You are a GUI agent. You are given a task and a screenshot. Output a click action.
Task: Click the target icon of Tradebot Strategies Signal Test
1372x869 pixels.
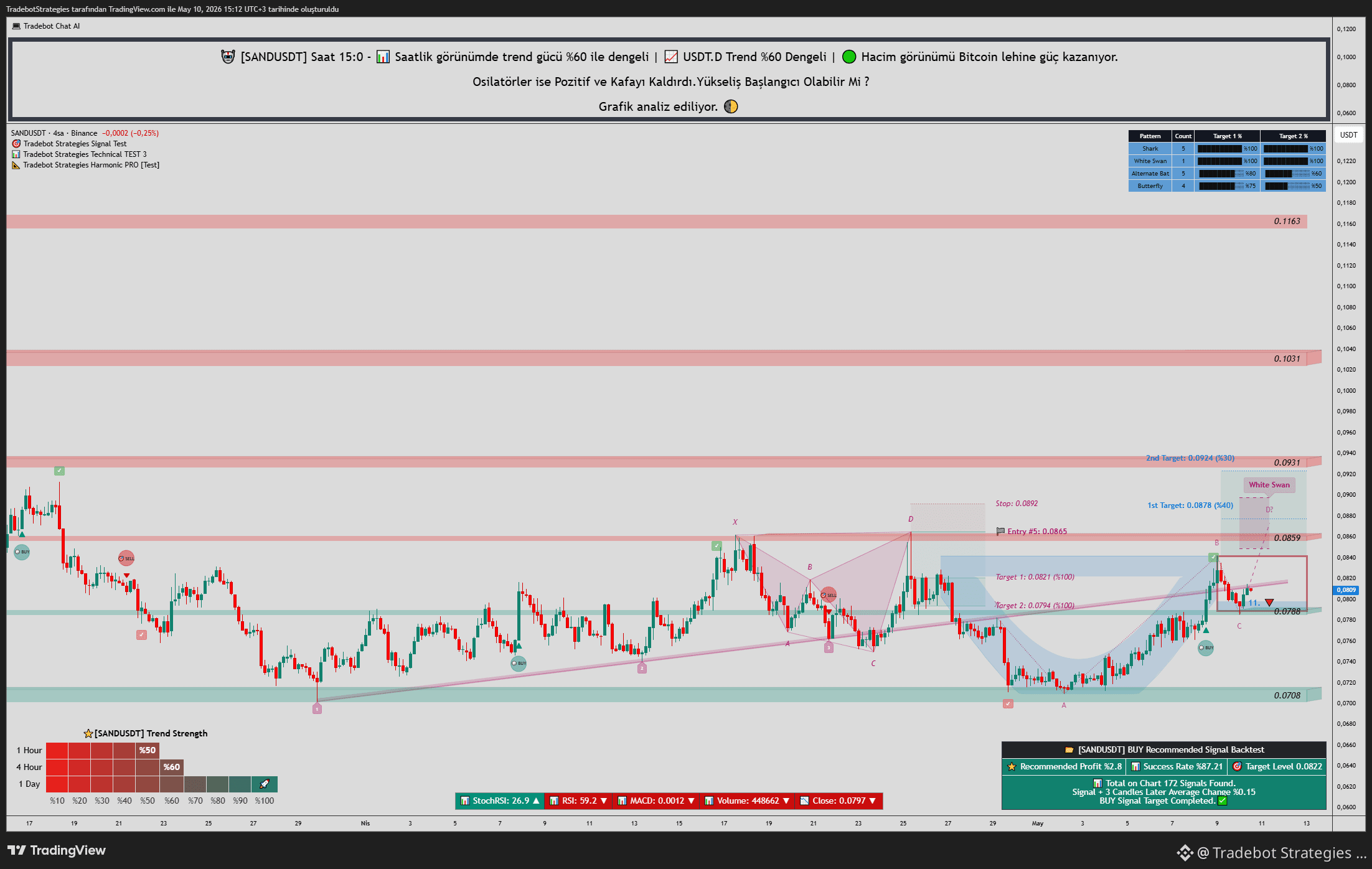click(16, 144)
